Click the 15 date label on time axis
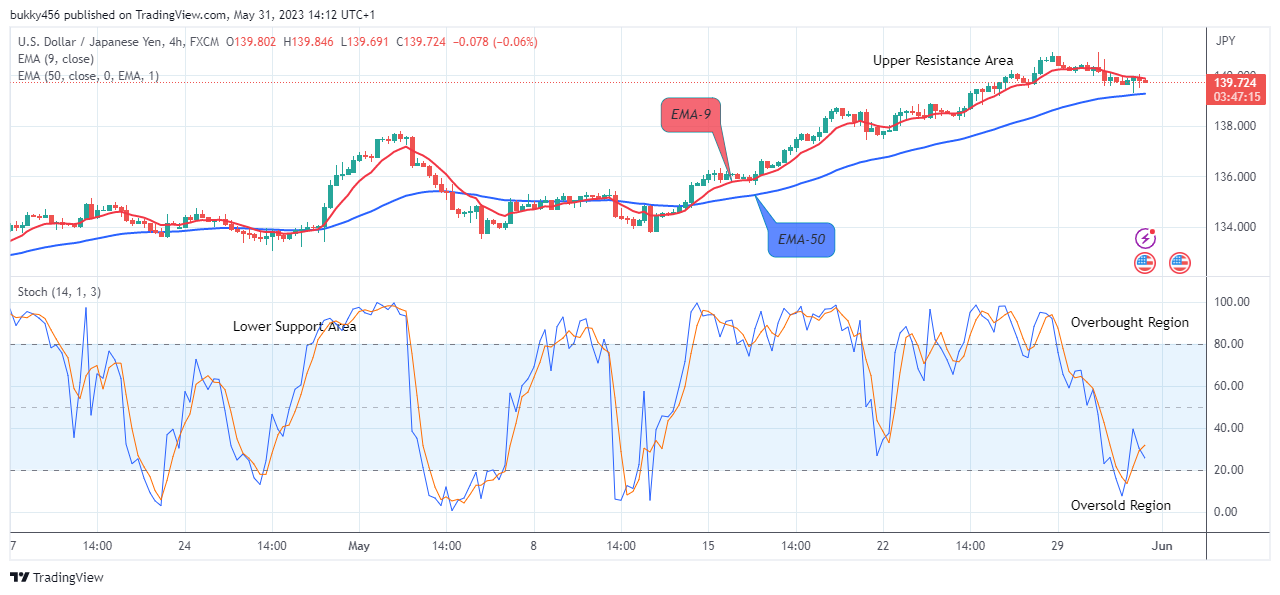This screenshot has width=1280, height=595. pyautogui.click(x=708, y=546)
